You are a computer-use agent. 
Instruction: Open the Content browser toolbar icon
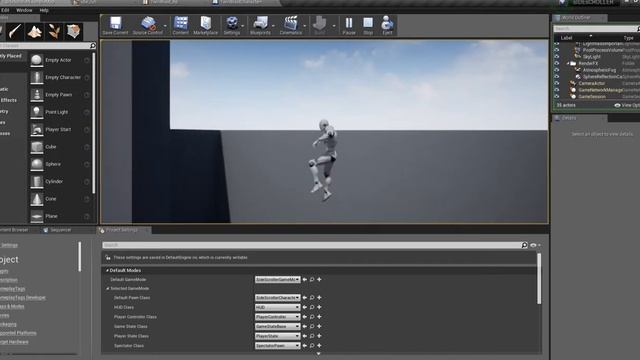click(x=180, y=25)
